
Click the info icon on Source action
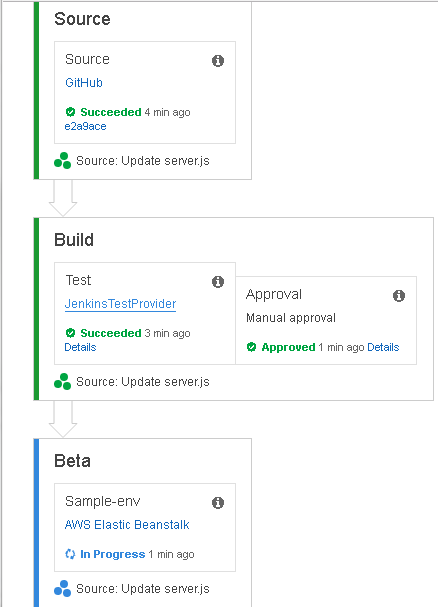pos(218,61)
